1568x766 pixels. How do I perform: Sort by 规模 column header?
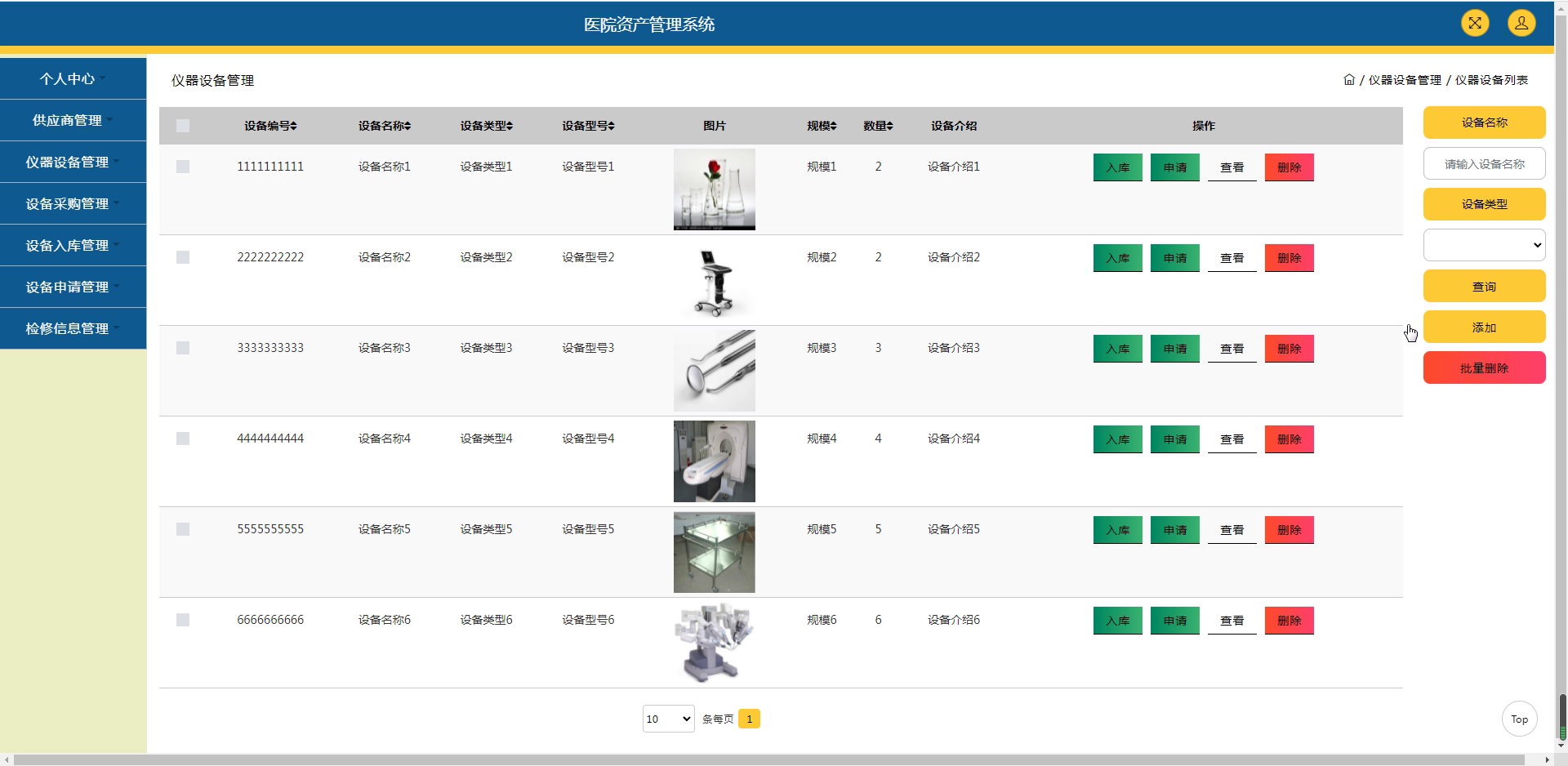point(822,126)
